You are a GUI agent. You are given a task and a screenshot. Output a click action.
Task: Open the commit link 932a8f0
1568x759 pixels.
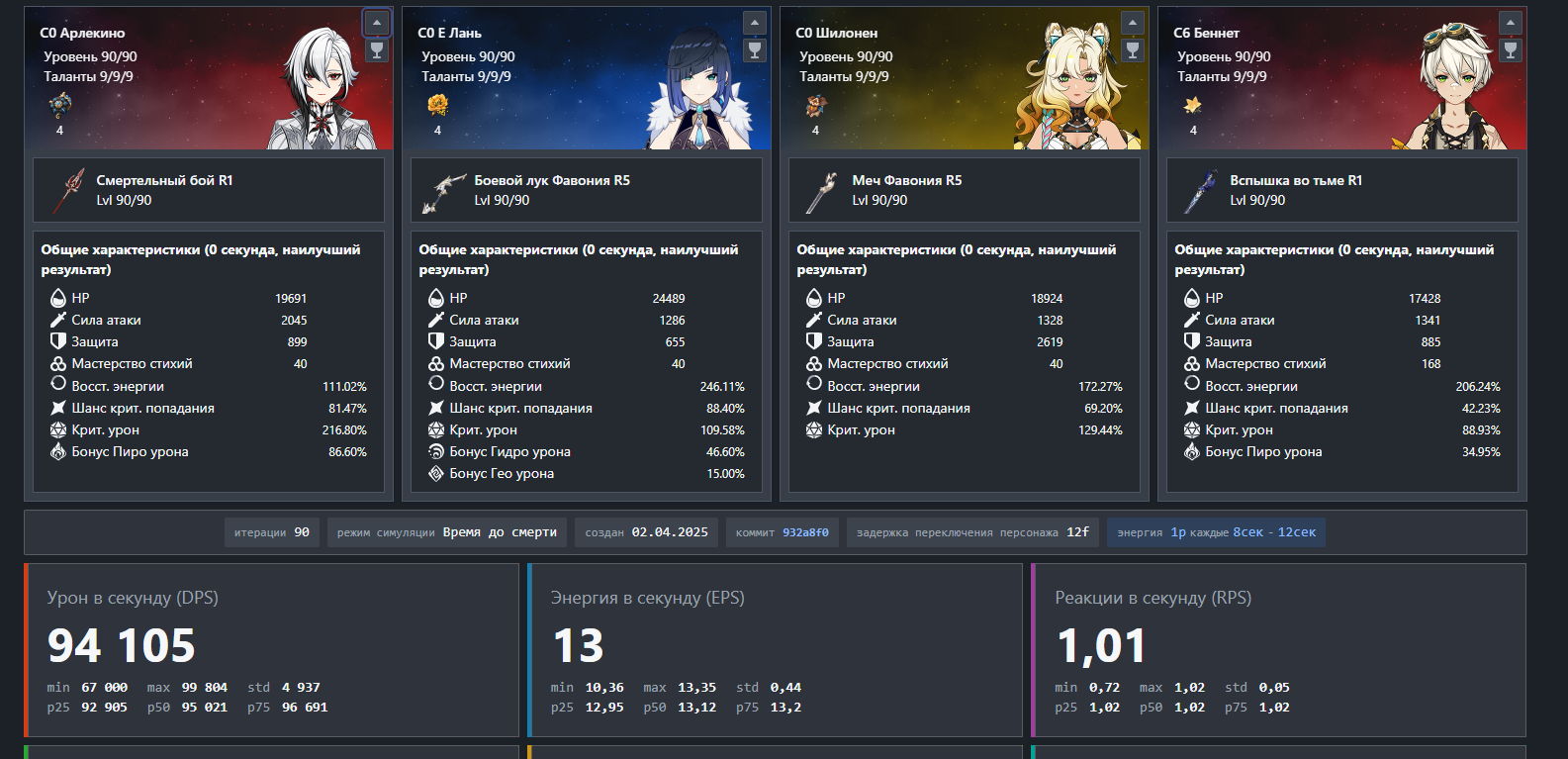(805, 532)
